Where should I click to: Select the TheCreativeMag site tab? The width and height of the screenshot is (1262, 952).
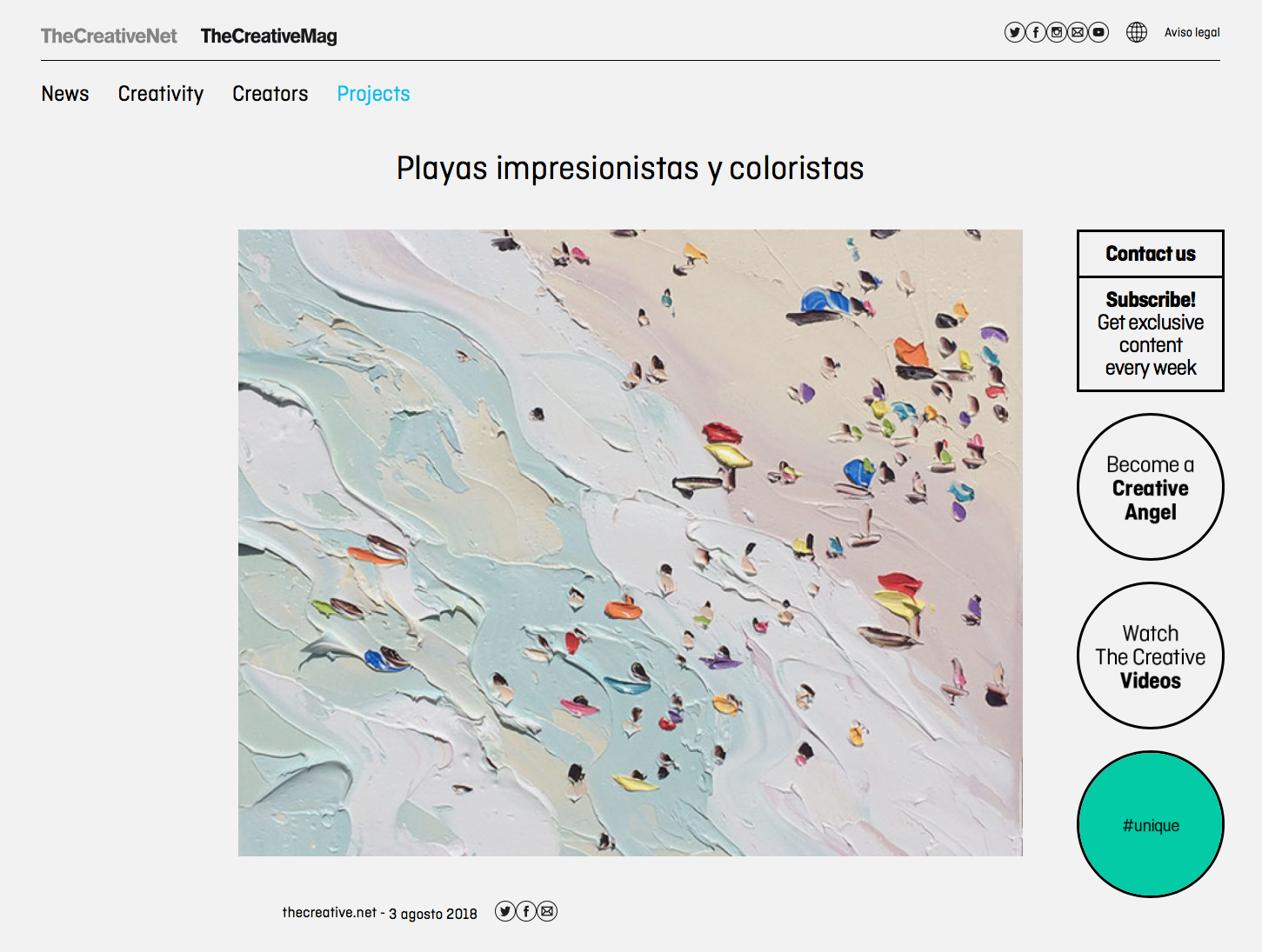pos(269,37)
